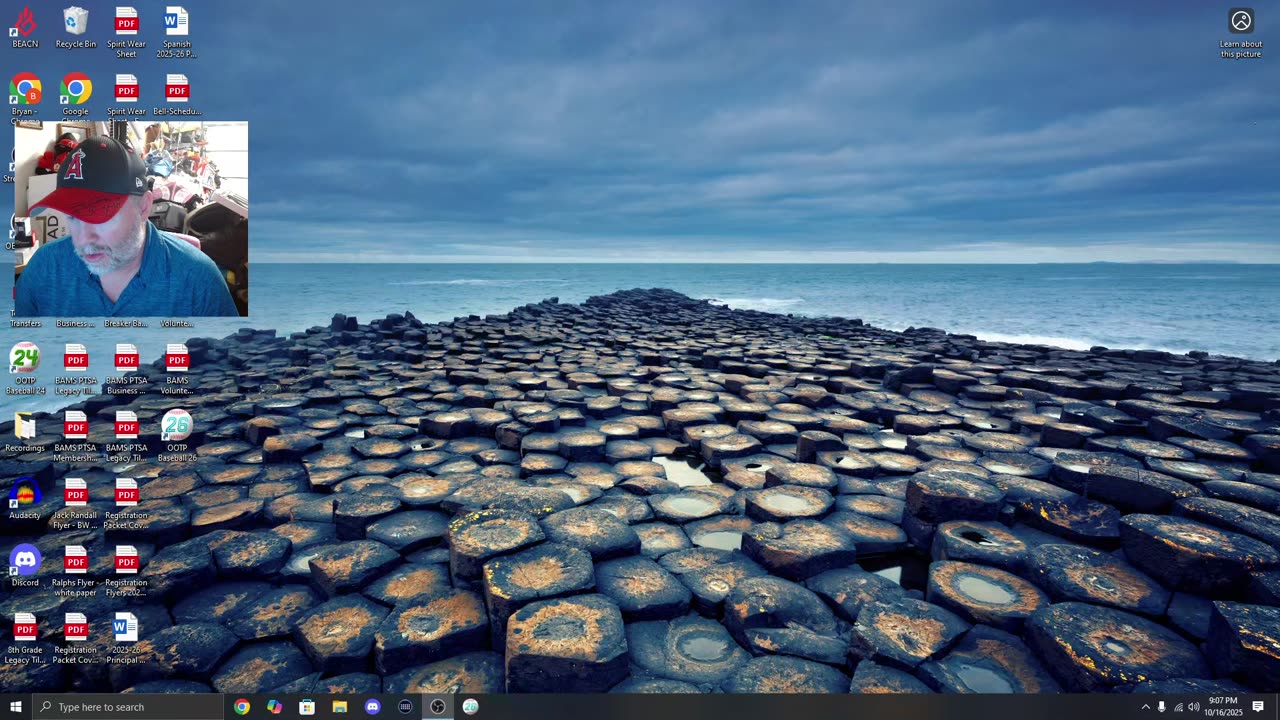The width and height of the screenshot is (1280, 720).
Task: Select the BEACN desktop shortcut
Action: [25, 28]
